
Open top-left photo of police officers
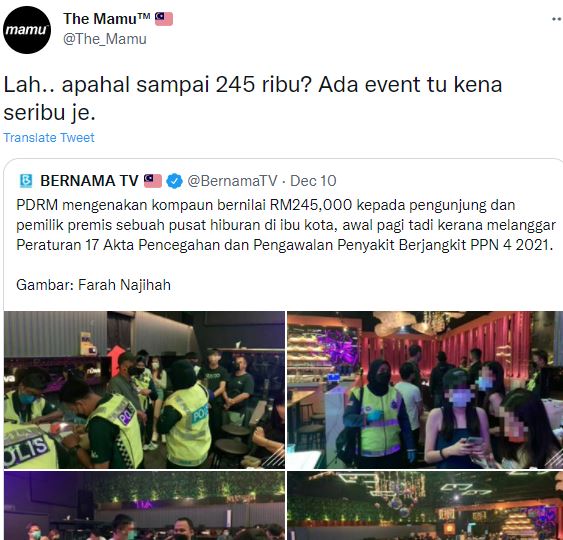point(144,390)
